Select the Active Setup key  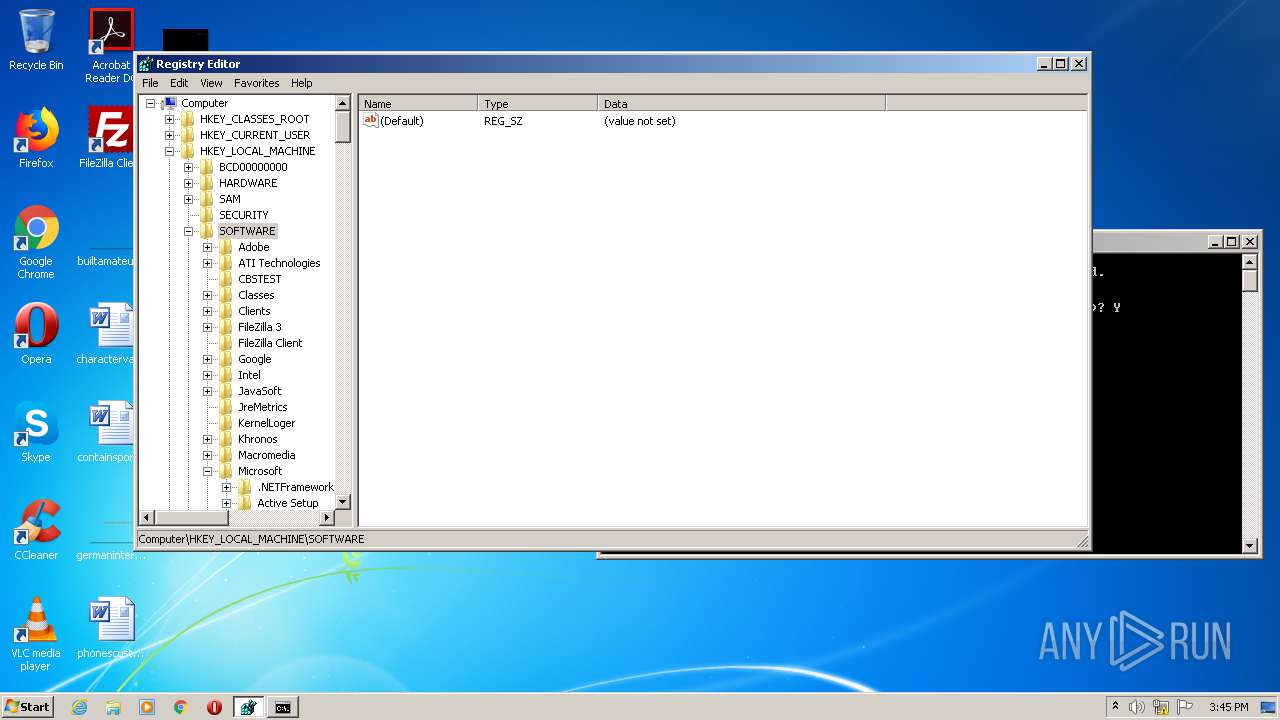[x=287, y=503]
